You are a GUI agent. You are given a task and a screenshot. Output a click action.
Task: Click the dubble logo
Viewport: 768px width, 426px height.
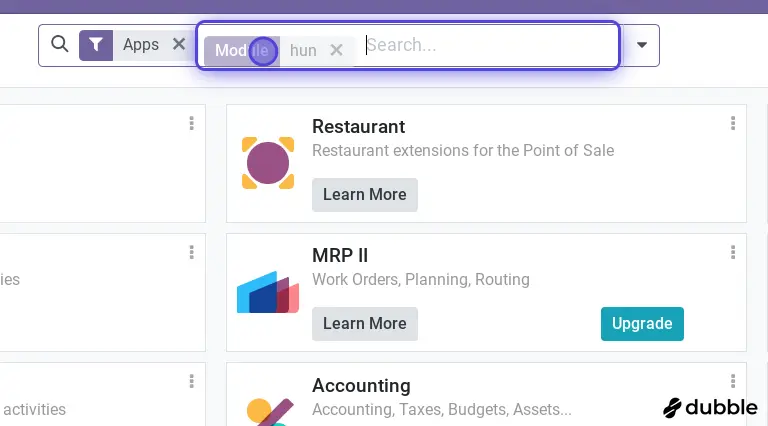[709, 407]
